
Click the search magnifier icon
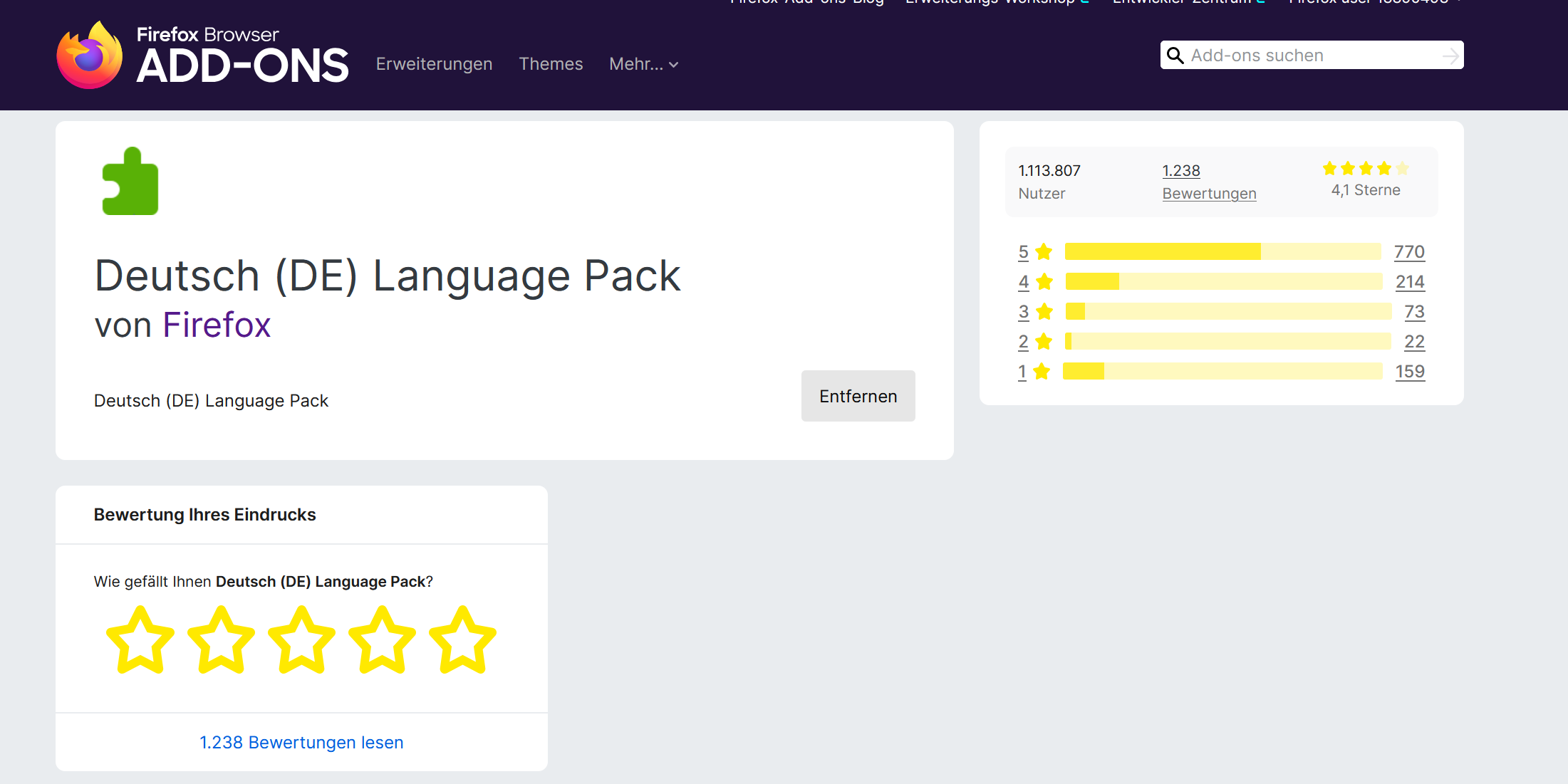point(1175,56)
